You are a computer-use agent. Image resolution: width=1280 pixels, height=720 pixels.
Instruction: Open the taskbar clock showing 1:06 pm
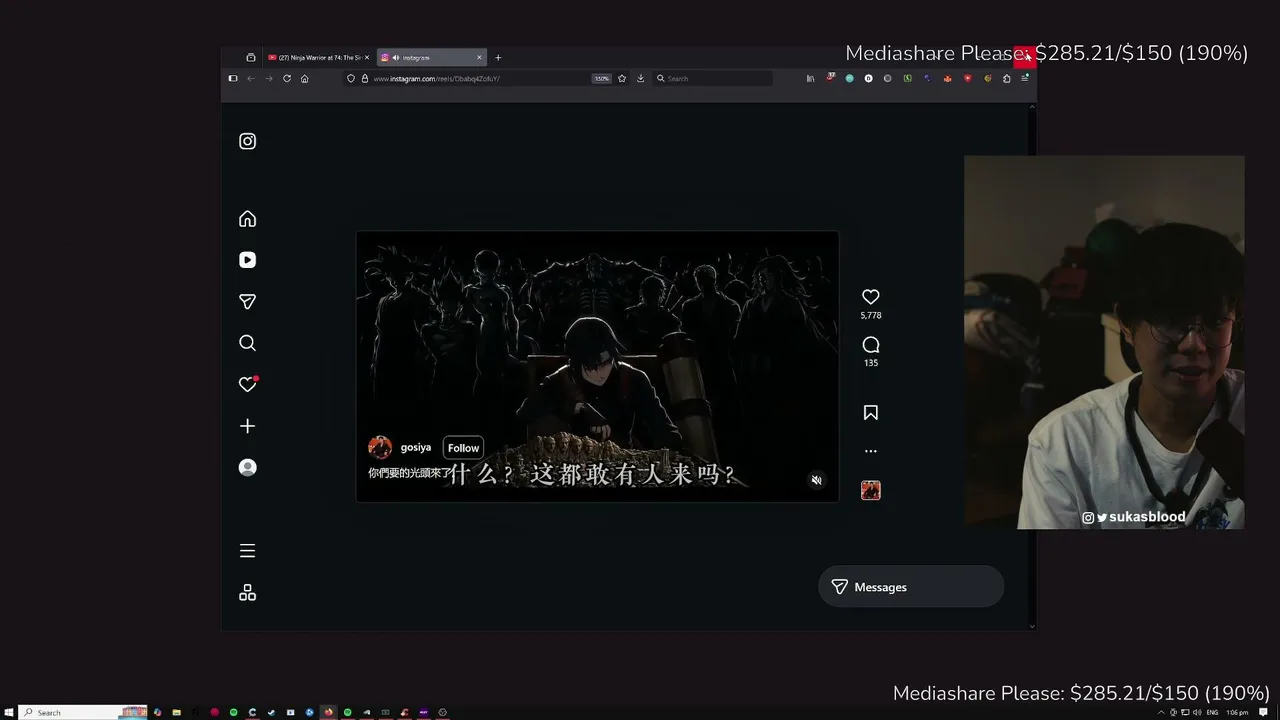(x=1237, y=712)
